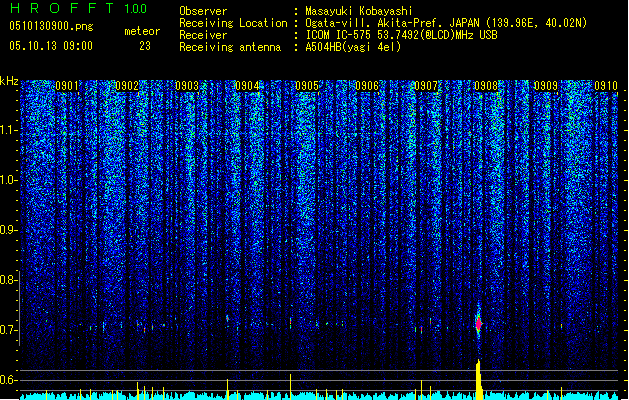Click the 0907 time marker
629x400 pixels.
426,86
